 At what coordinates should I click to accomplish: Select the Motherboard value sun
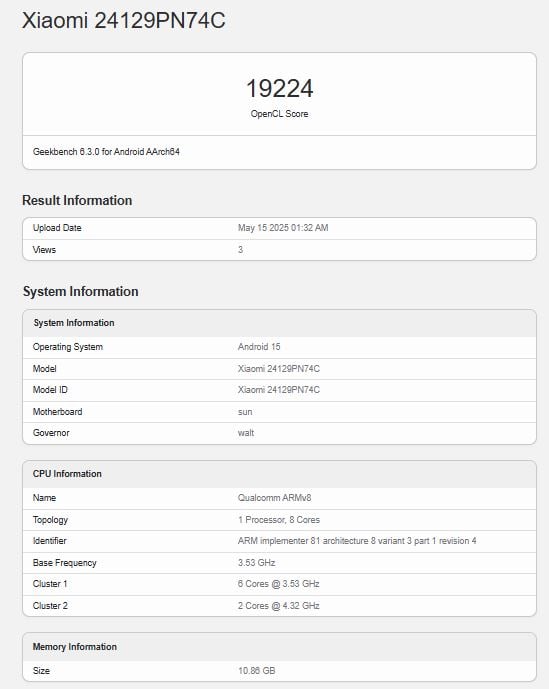(x=245, y=412)
